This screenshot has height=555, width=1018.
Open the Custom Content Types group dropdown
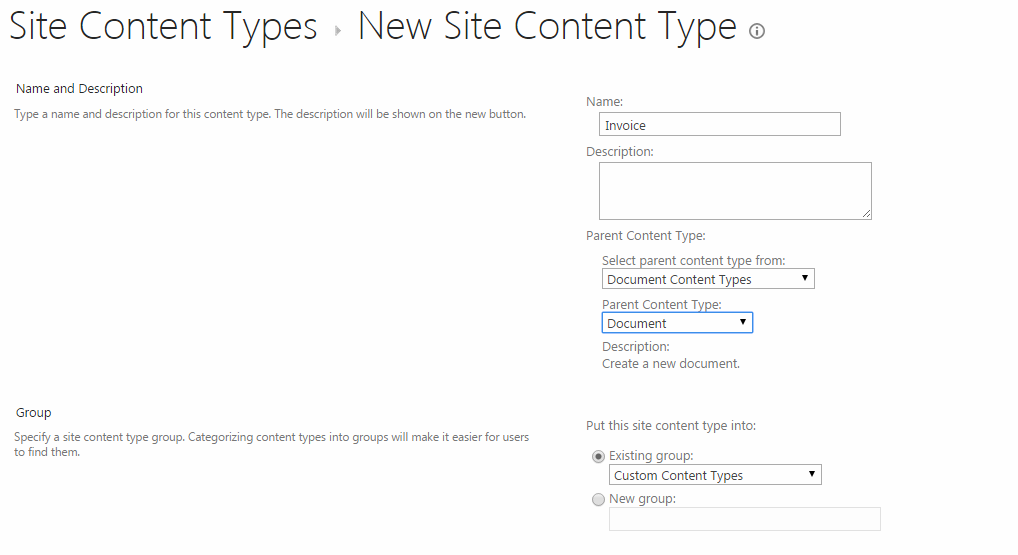point(715,475)
